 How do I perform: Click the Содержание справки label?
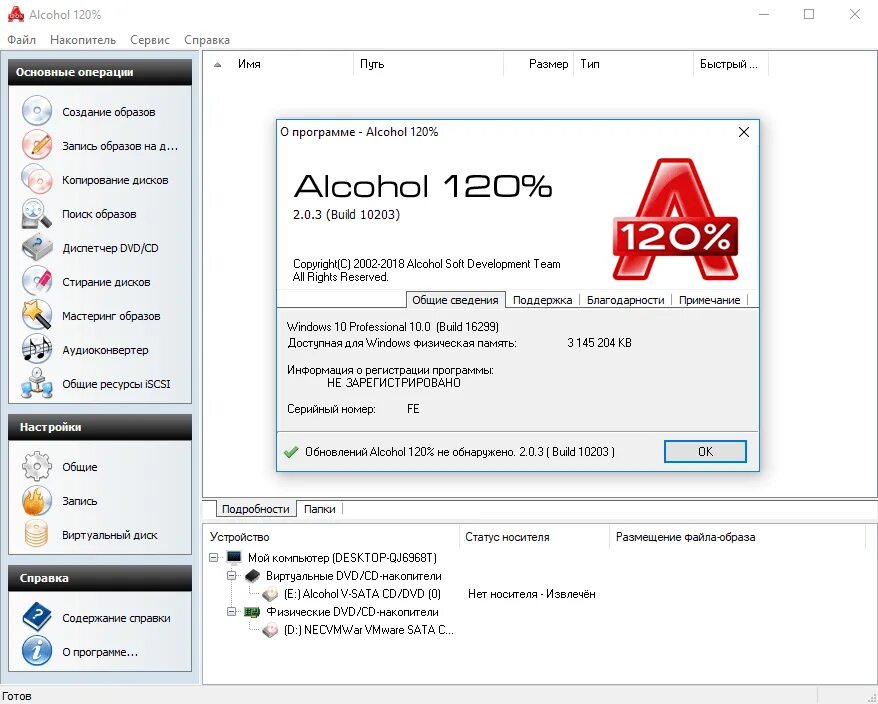click(x=116, y=618)
